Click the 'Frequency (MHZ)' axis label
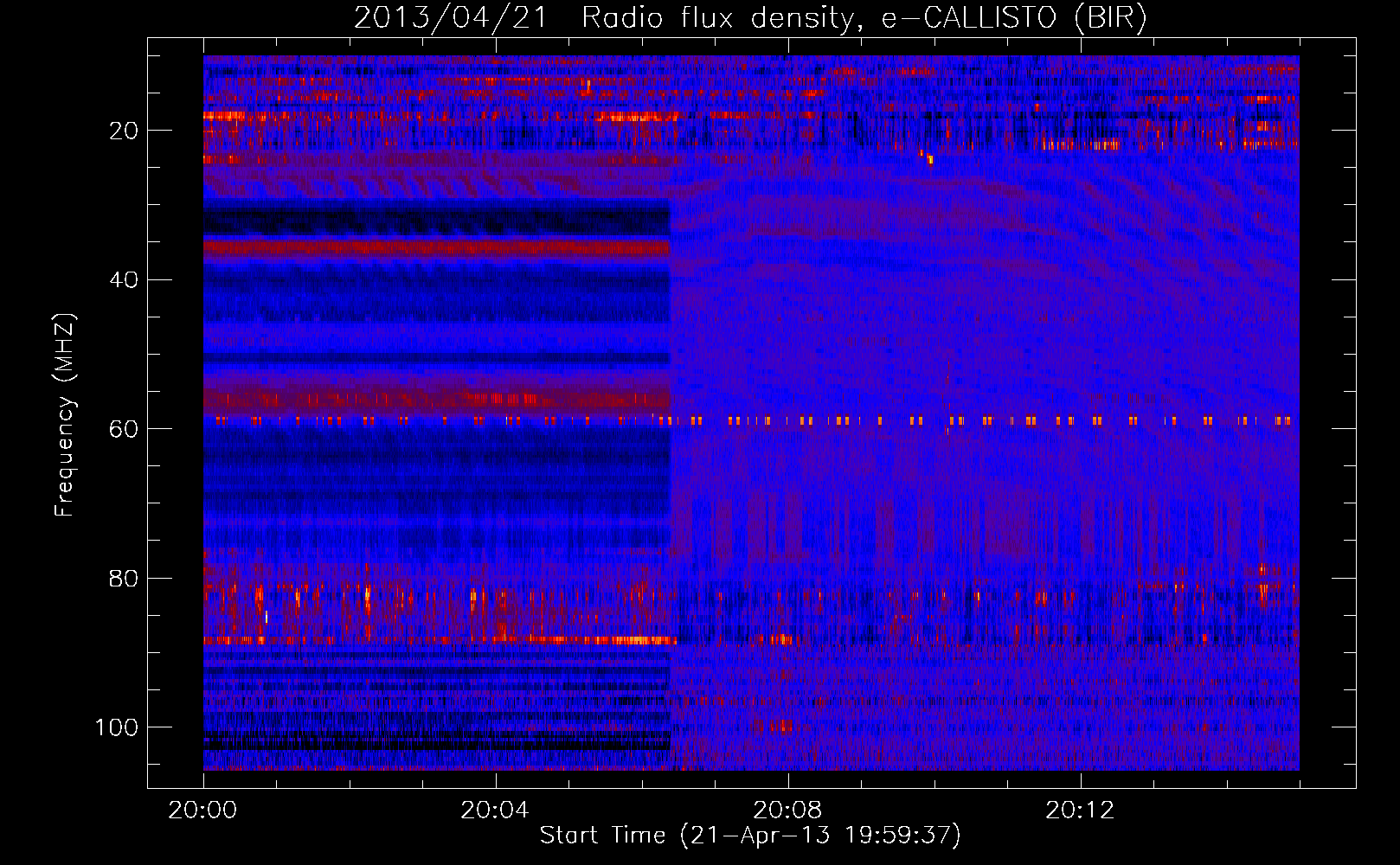This screenshot has height=865, width=1400. (65, 414)
